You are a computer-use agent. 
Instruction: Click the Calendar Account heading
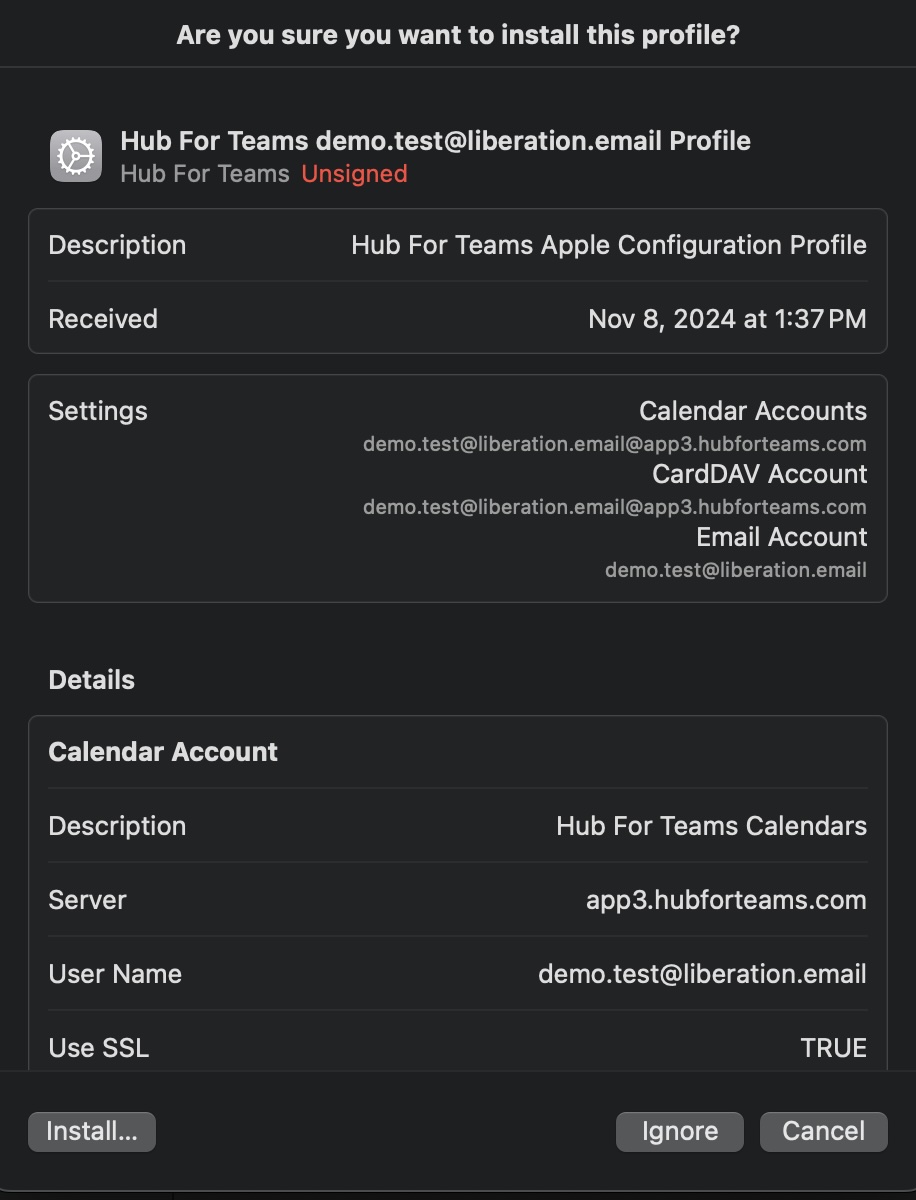163,752
